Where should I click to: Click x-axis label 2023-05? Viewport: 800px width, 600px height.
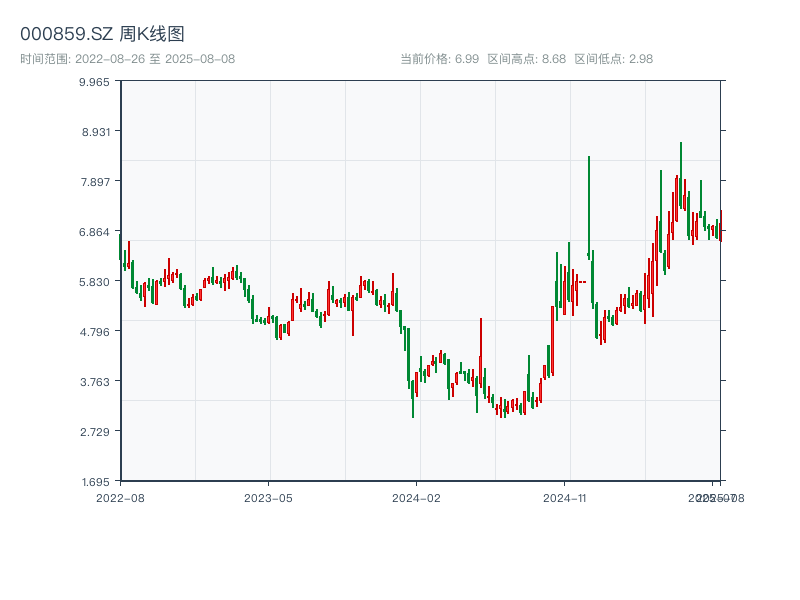(x=268, y=498)
